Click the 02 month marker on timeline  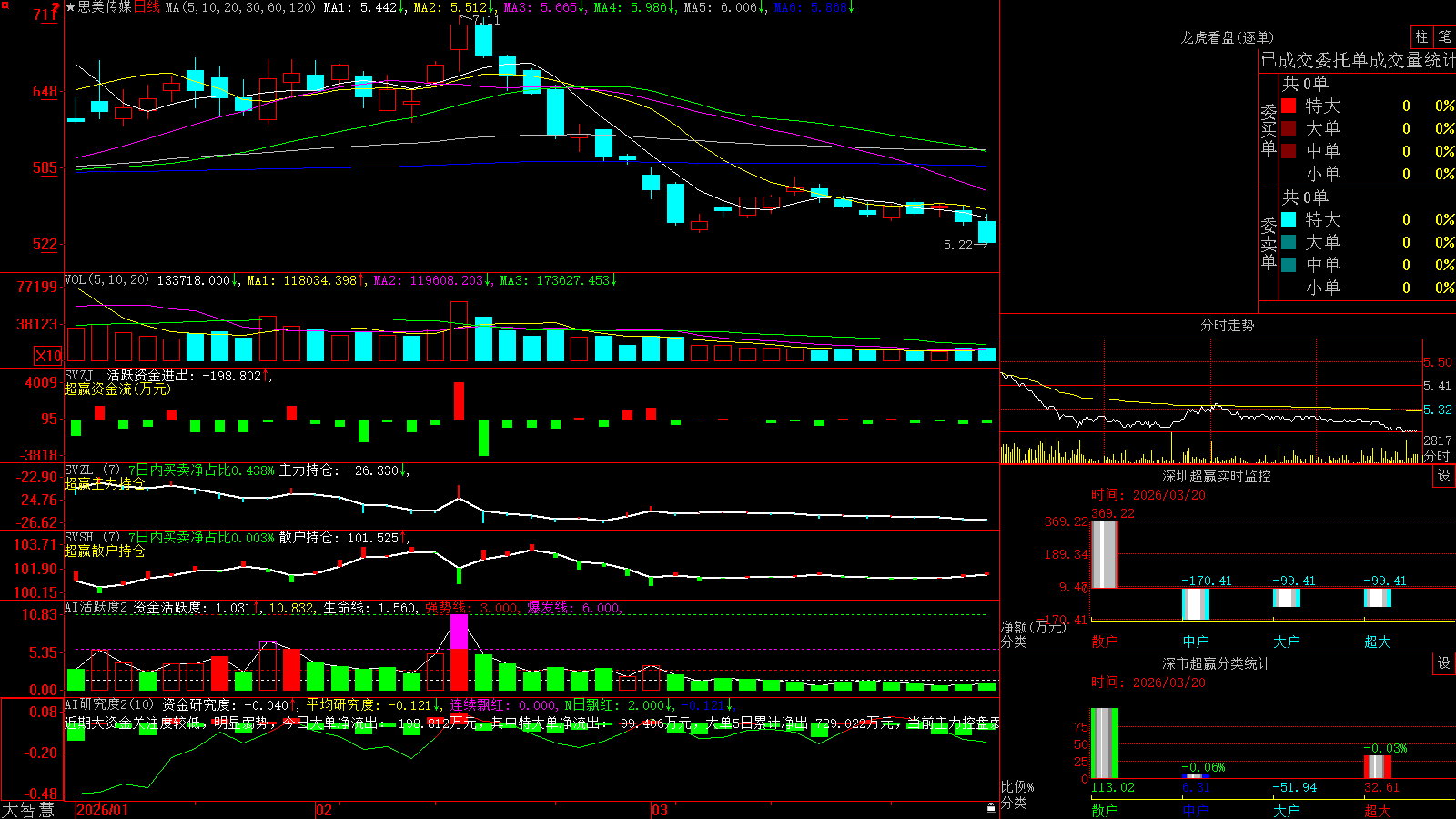click(324, 810)
